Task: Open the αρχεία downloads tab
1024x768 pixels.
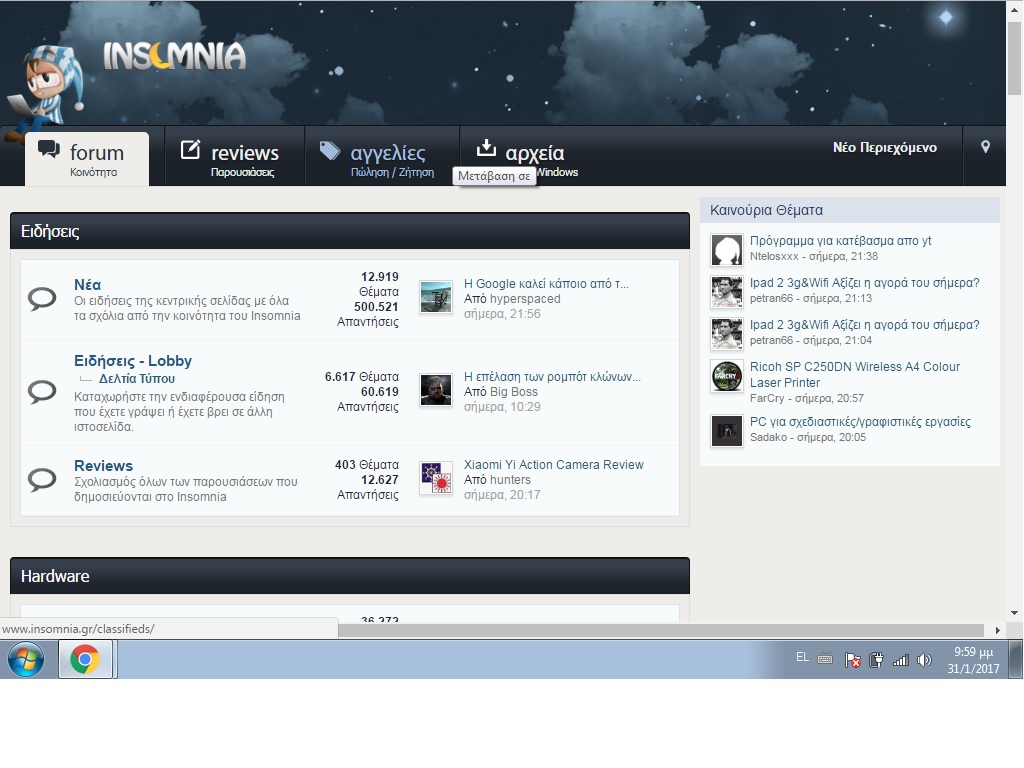Action: click(520, 153)
